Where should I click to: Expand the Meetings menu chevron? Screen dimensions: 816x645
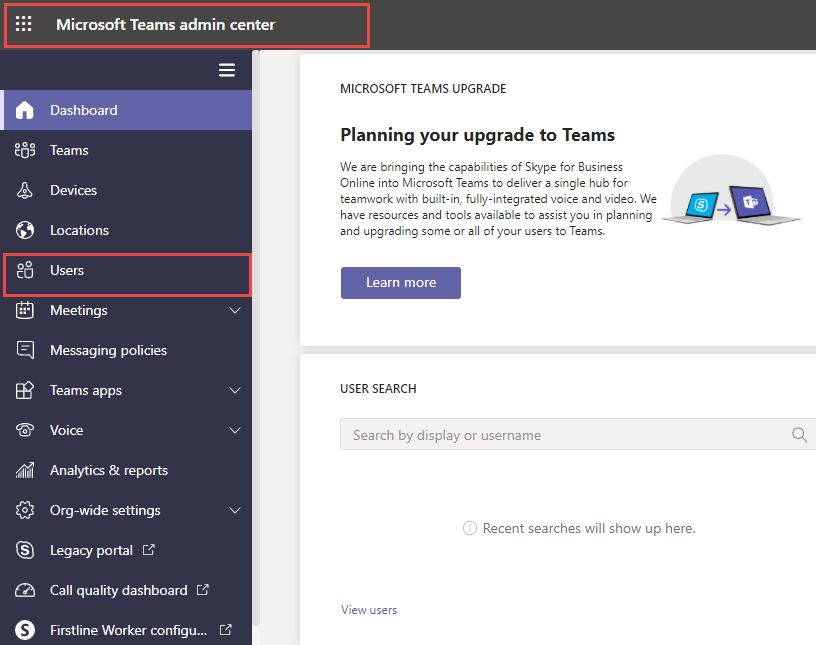coord(235,310)
